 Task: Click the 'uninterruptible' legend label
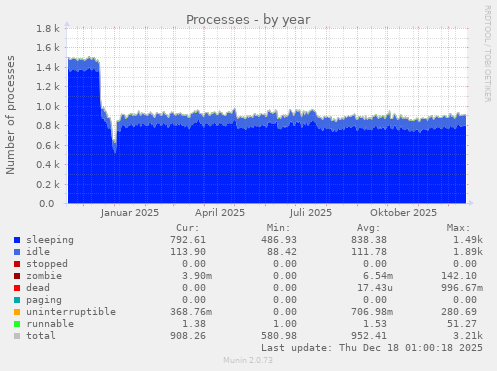[71, 312]
